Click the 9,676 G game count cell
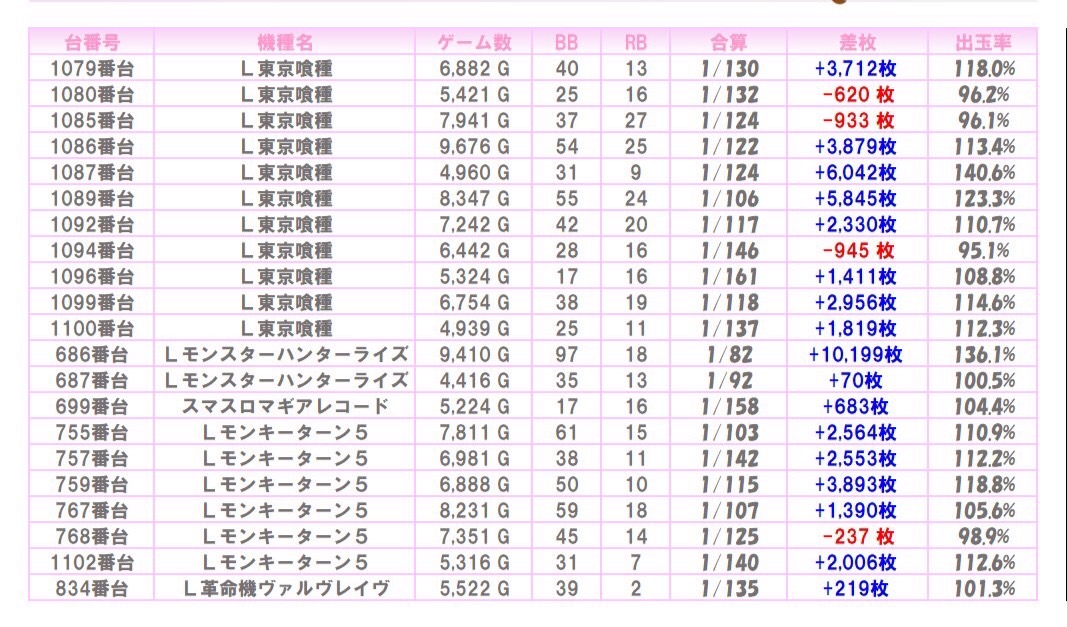The image size is (1067, 627). pyautogui.click(x=475, y=147)
